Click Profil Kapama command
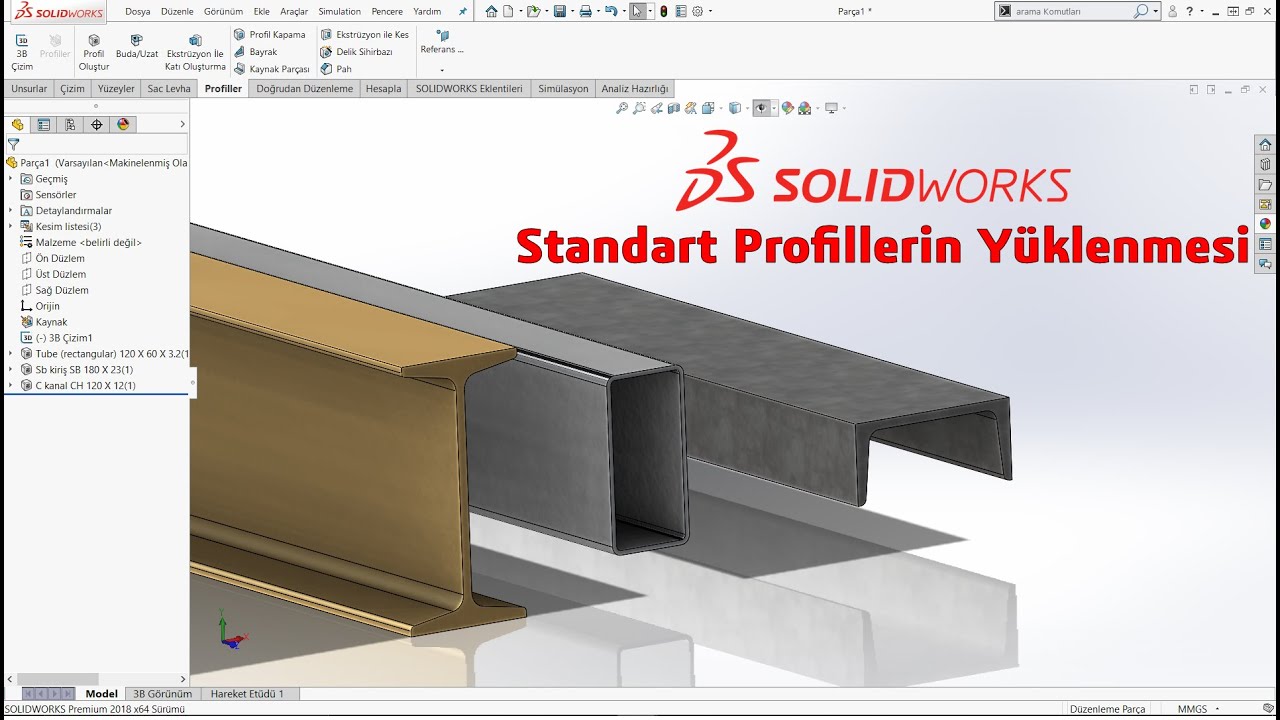The image size is (1280, 720). [270, 35]
